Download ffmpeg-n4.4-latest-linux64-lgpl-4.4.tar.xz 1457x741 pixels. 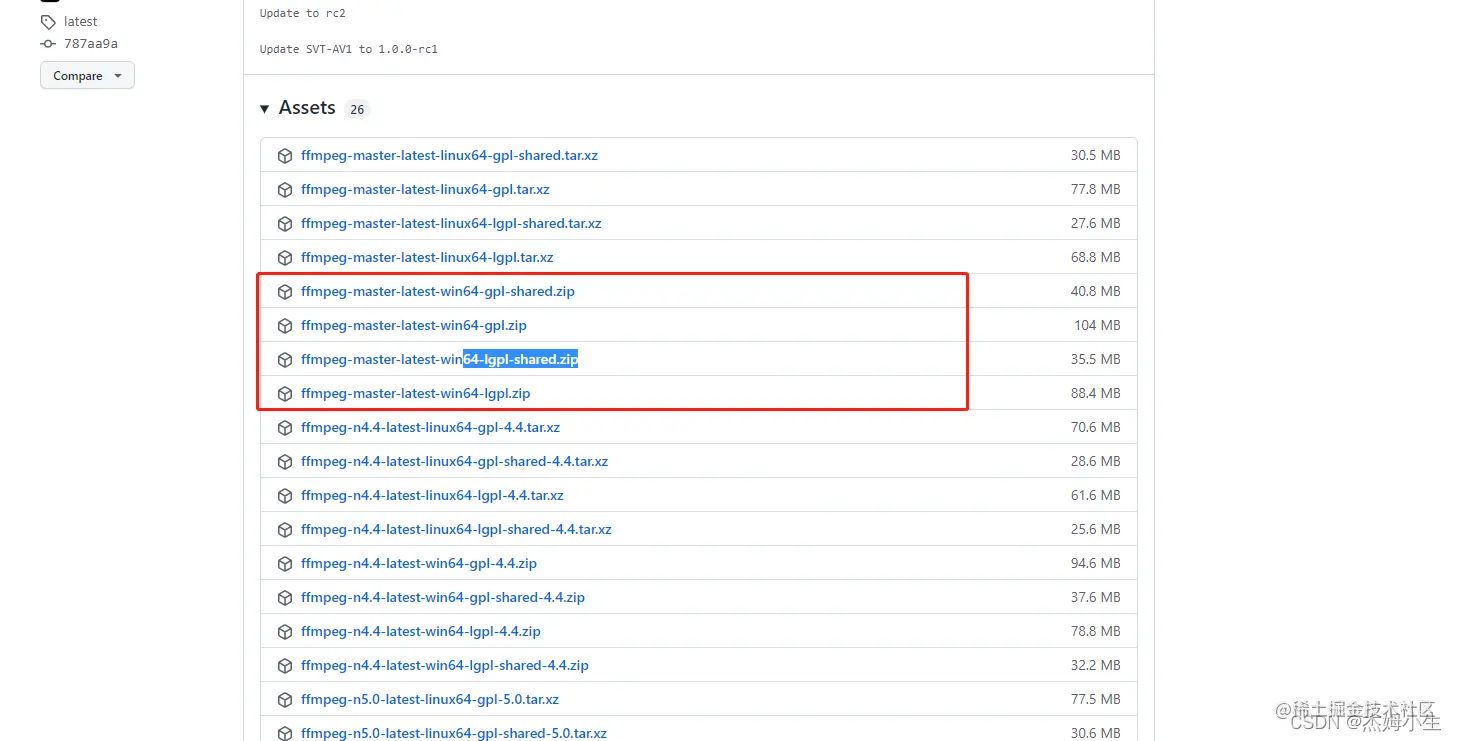tap(432, 496)
